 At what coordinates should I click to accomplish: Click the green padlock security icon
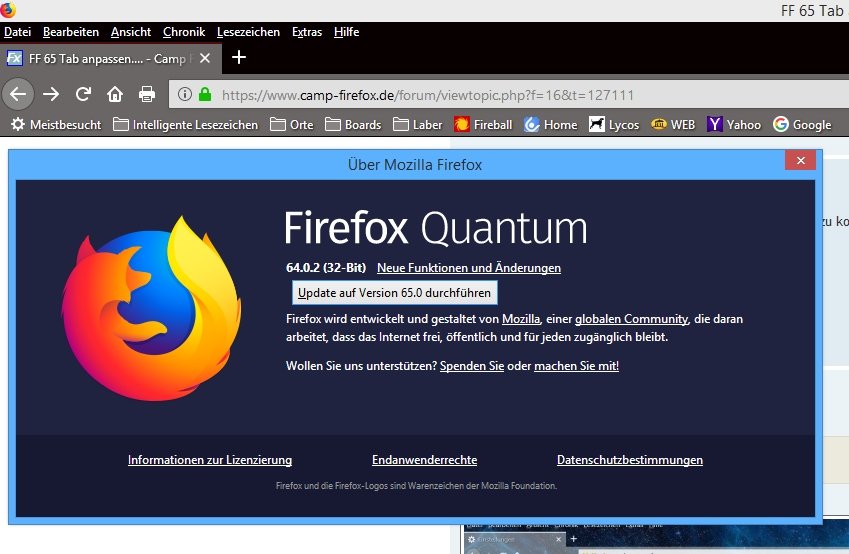click(205, 94)
